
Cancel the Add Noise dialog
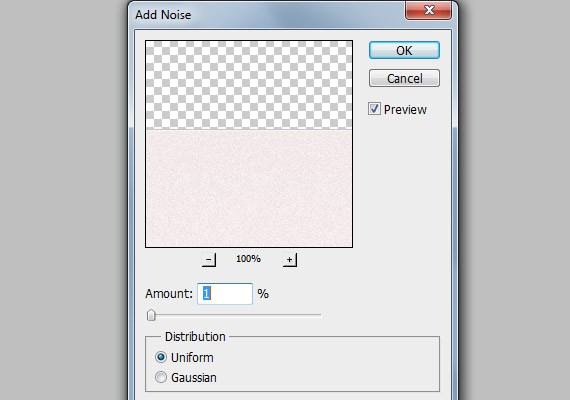point(404,78)
